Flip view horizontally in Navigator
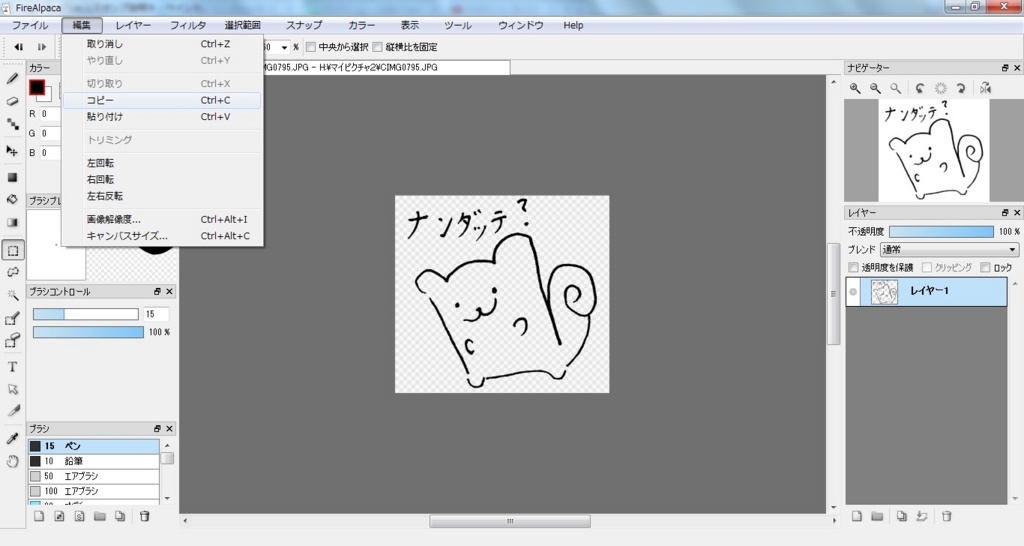The width and height of the screenshot is (1024, 546). [985, 88]
